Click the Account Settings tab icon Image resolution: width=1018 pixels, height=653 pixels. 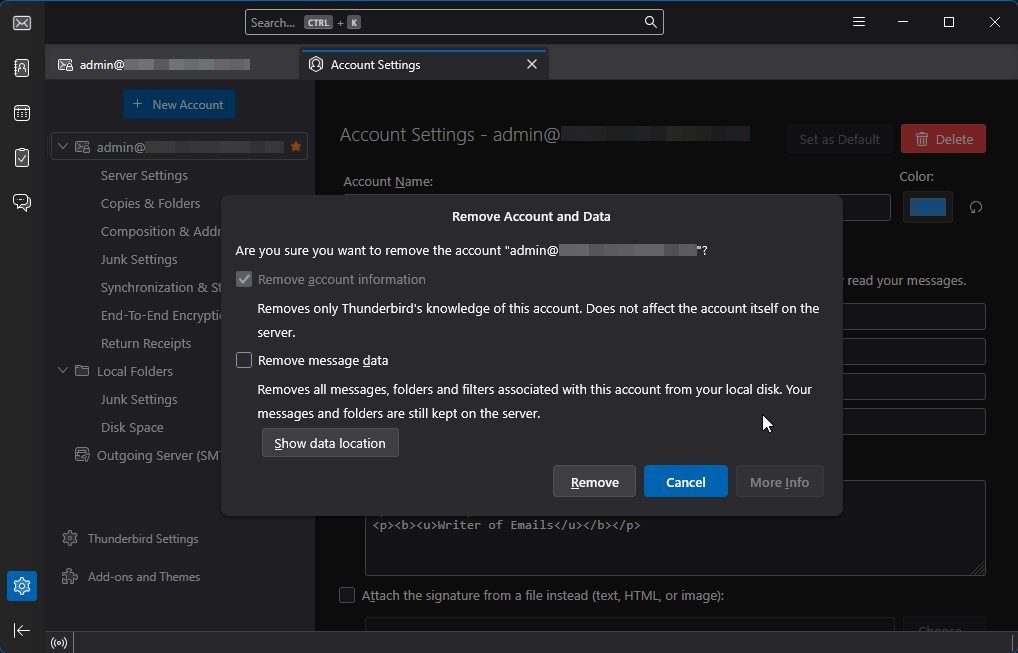316,64
